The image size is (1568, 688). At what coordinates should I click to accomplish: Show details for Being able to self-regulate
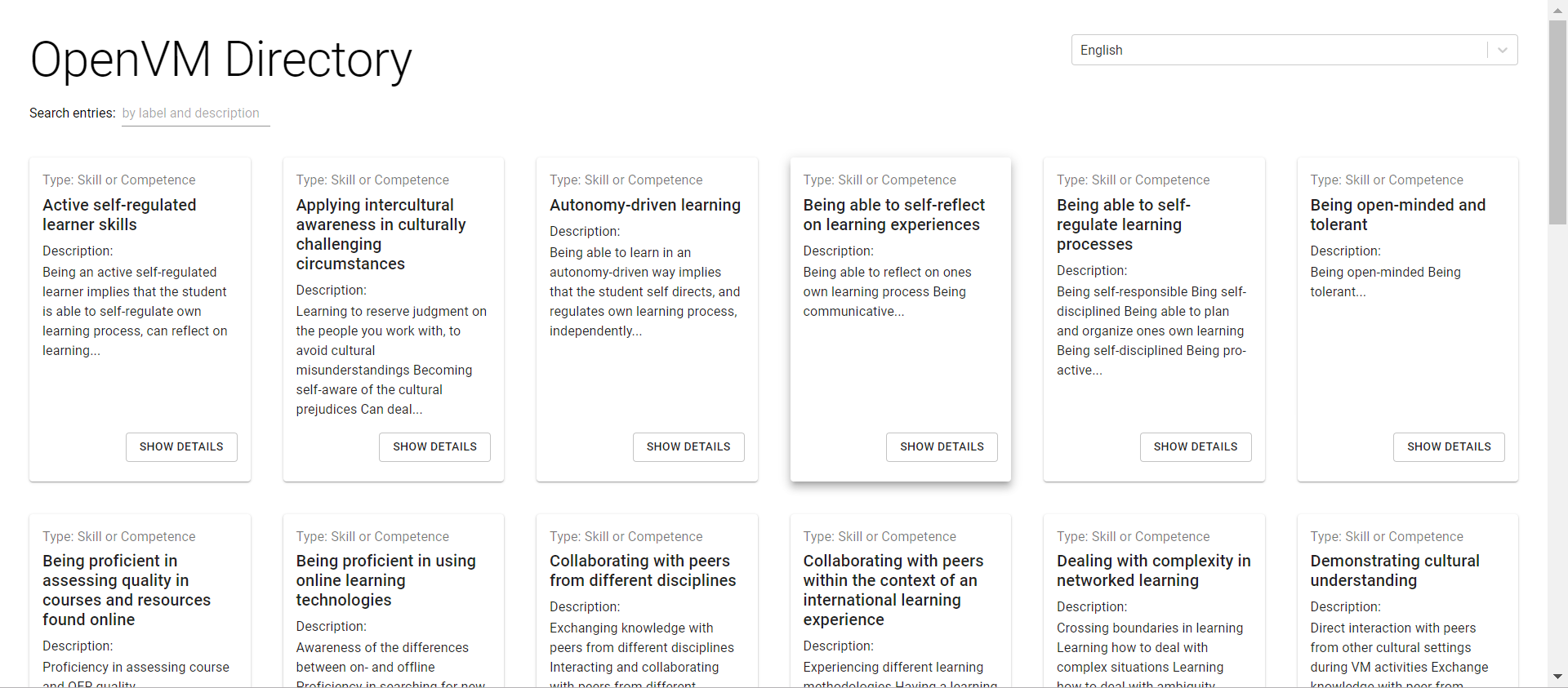coord(1196,446)
